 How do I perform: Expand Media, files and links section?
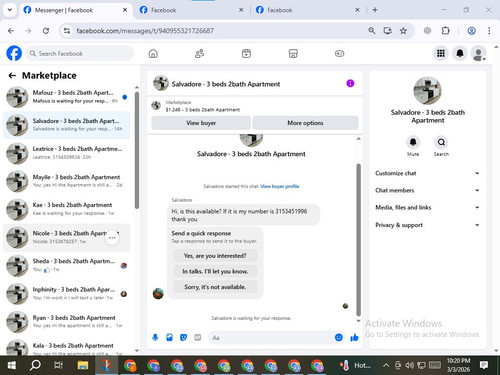(427, 207)
